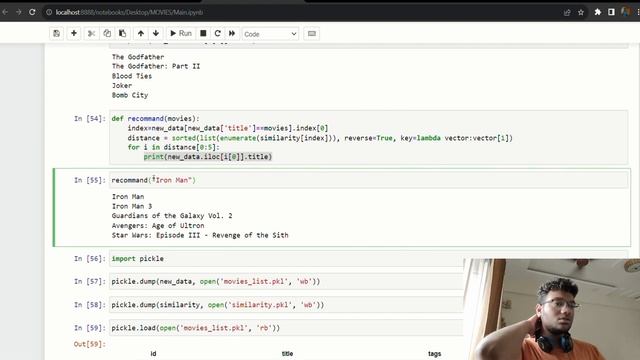Select the import pickle cell
The width and height of the screenshot is (640, 360).
click(x=287, y=259)
